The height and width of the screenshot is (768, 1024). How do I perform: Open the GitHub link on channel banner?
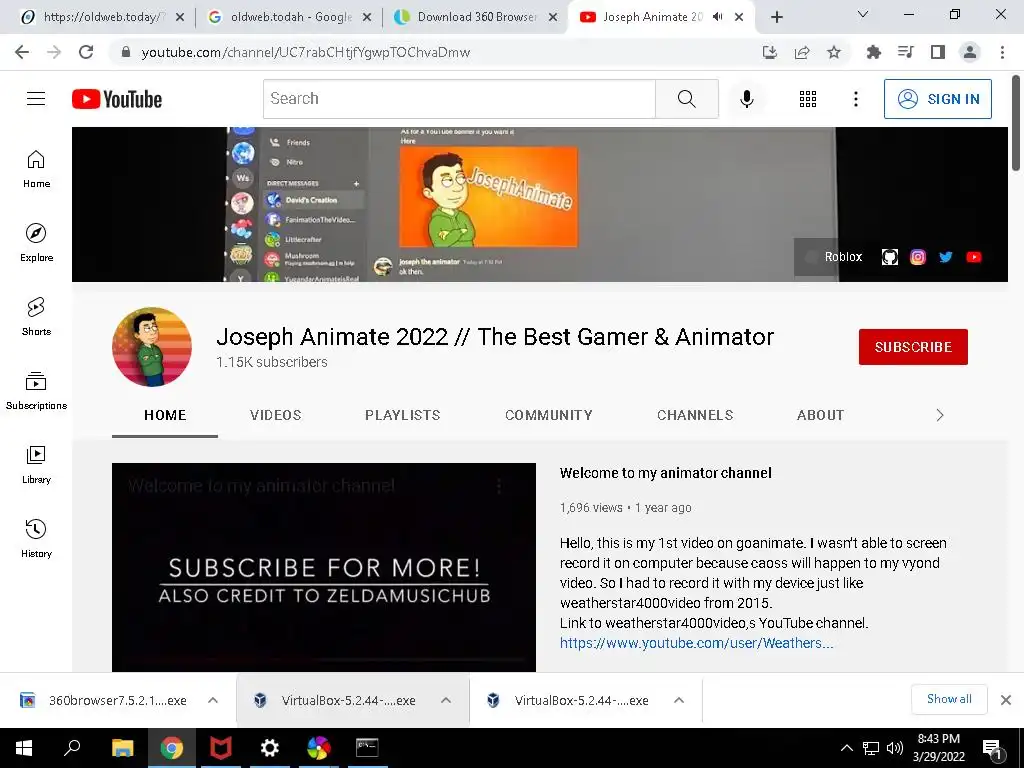point(889,257)
